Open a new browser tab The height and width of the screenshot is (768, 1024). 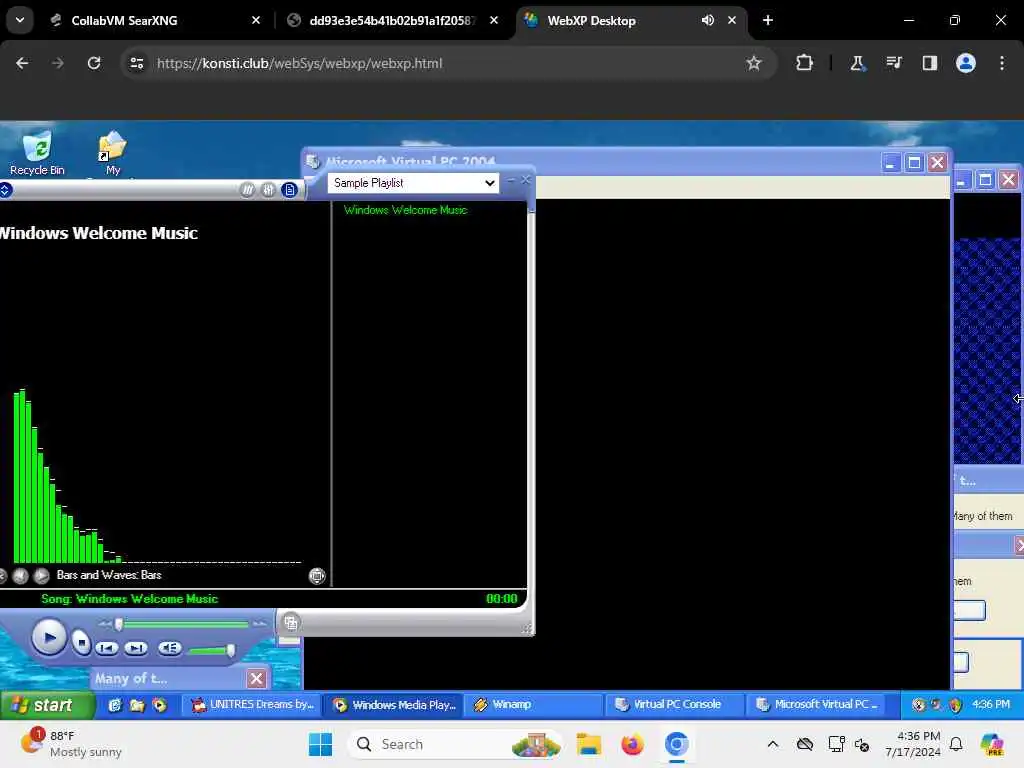point(768,20)
